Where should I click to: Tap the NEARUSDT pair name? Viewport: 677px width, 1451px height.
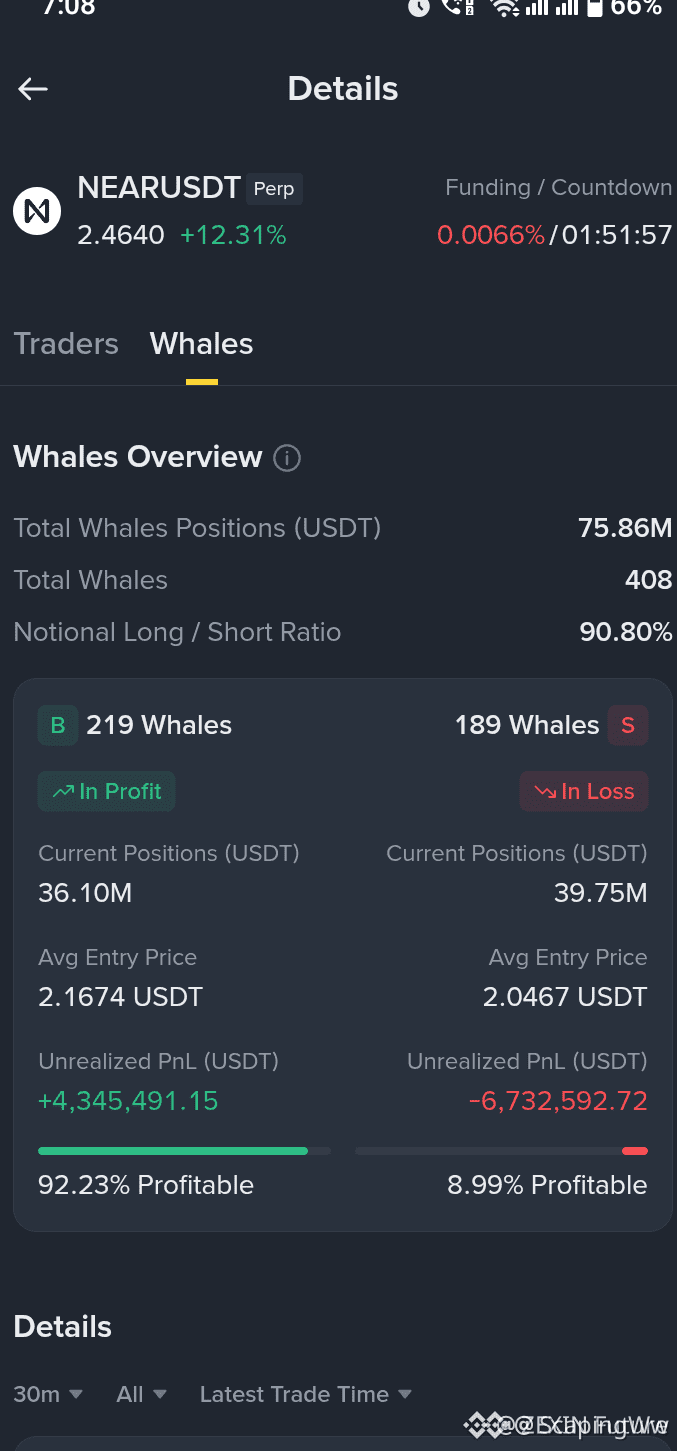(x=159, y=188)
